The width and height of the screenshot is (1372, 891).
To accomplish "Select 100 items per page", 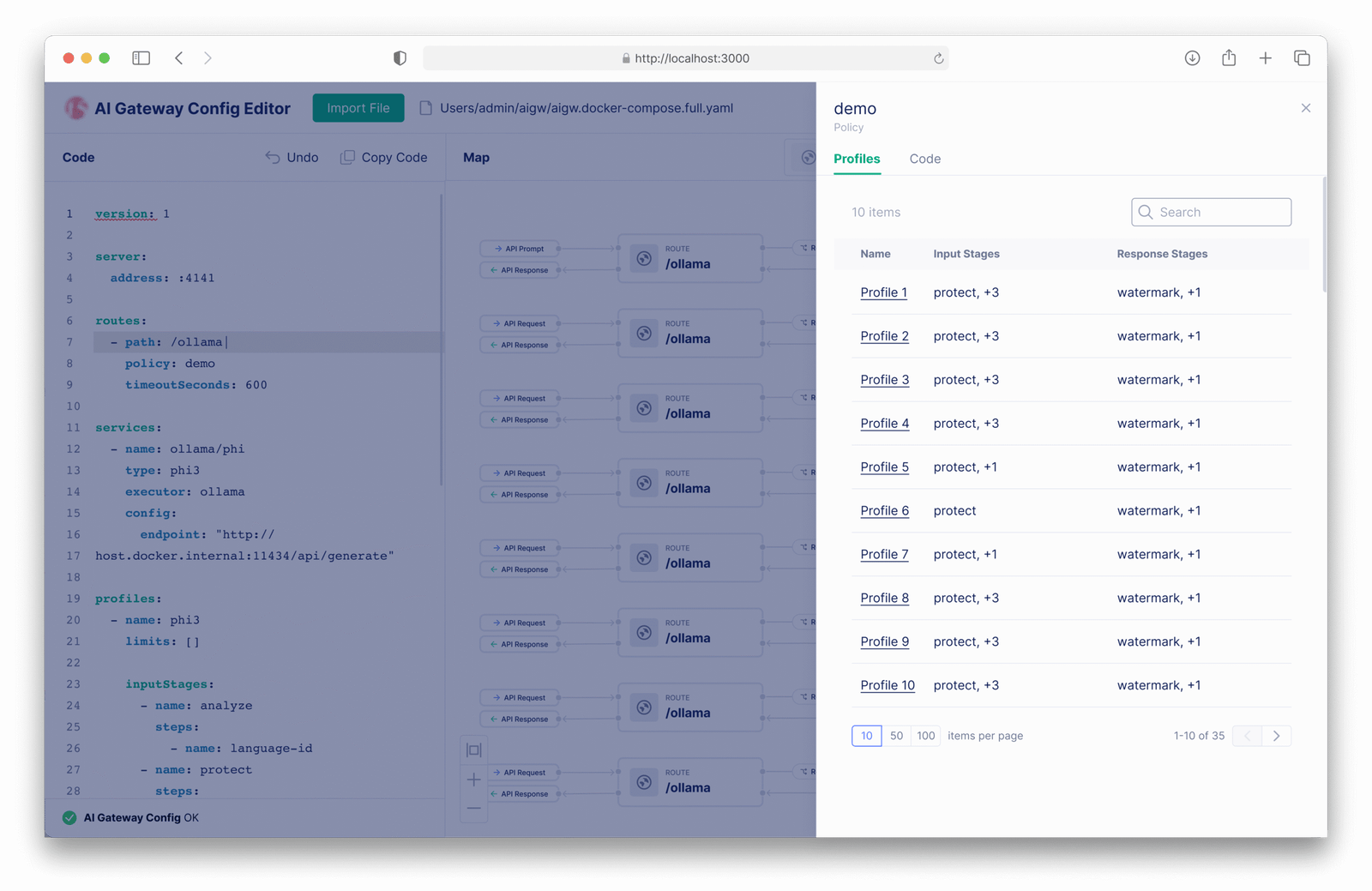I will coord(926,736).
